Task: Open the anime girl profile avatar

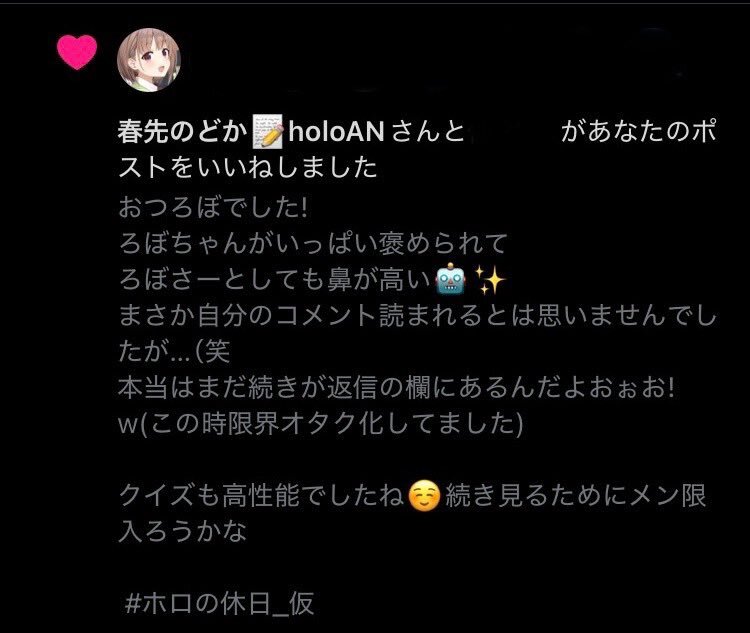Action: 149,60
